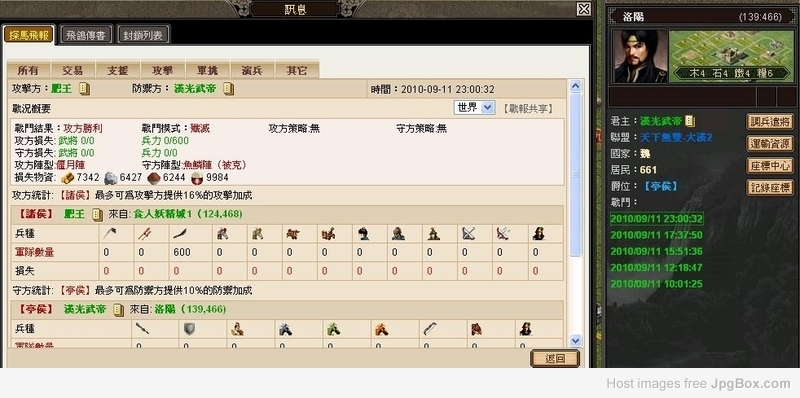Open battle record 2010/09/11 17:37:50
800x398 pixels.
pos(656,235)
